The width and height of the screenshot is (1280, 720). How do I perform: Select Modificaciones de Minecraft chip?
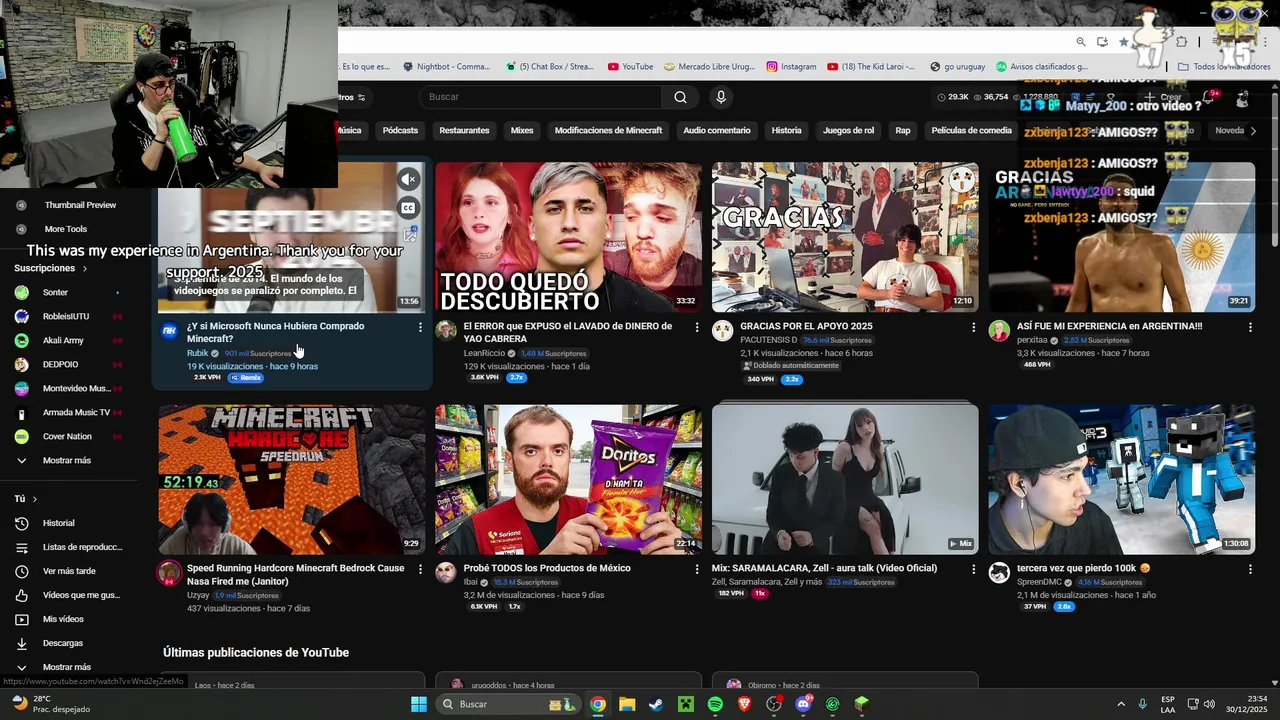tap(608, 130)
